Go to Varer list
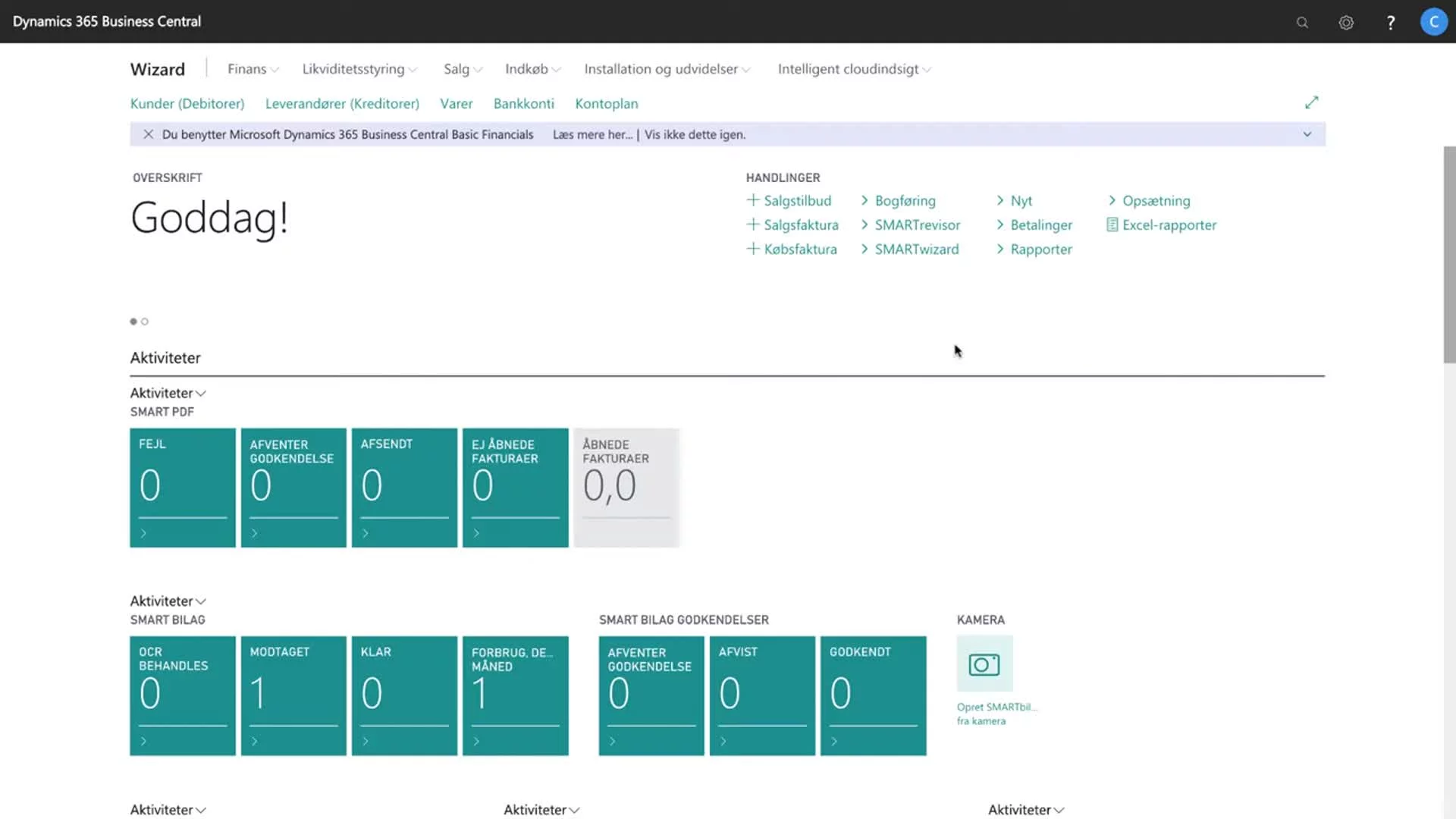The height and width of the screenshot is (819, 1456). [x=457, y=104]
